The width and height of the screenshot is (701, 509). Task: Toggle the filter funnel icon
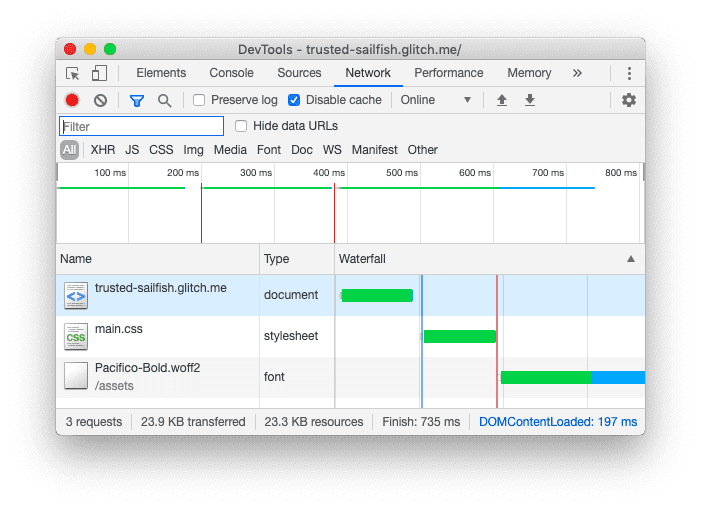coord(137,100)
